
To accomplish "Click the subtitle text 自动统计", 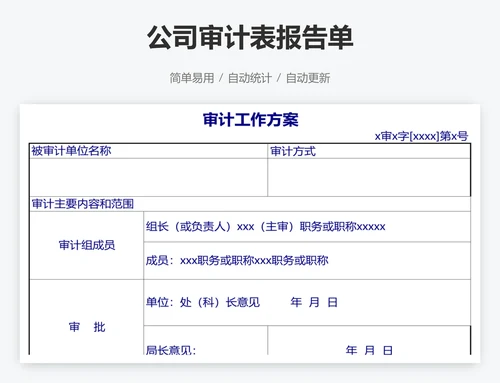I will click(250, 78).
